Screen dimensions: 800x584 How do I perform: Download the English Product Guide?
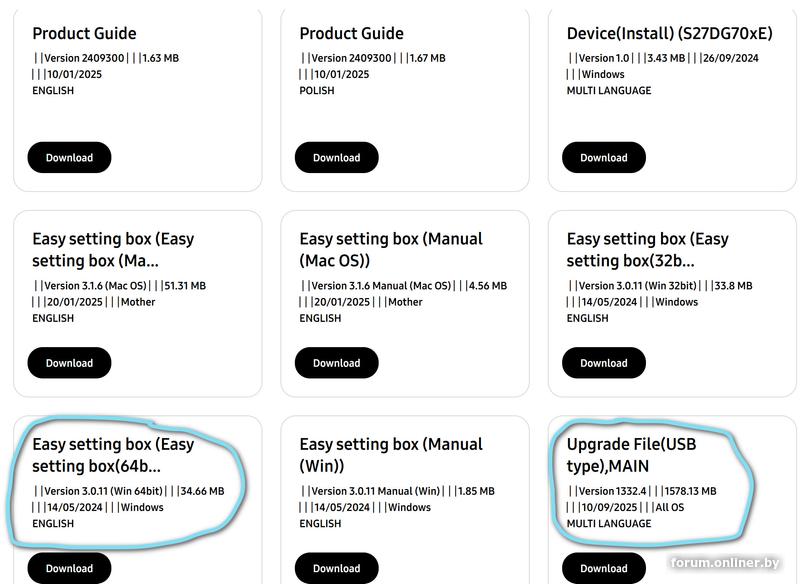point(69,157)
